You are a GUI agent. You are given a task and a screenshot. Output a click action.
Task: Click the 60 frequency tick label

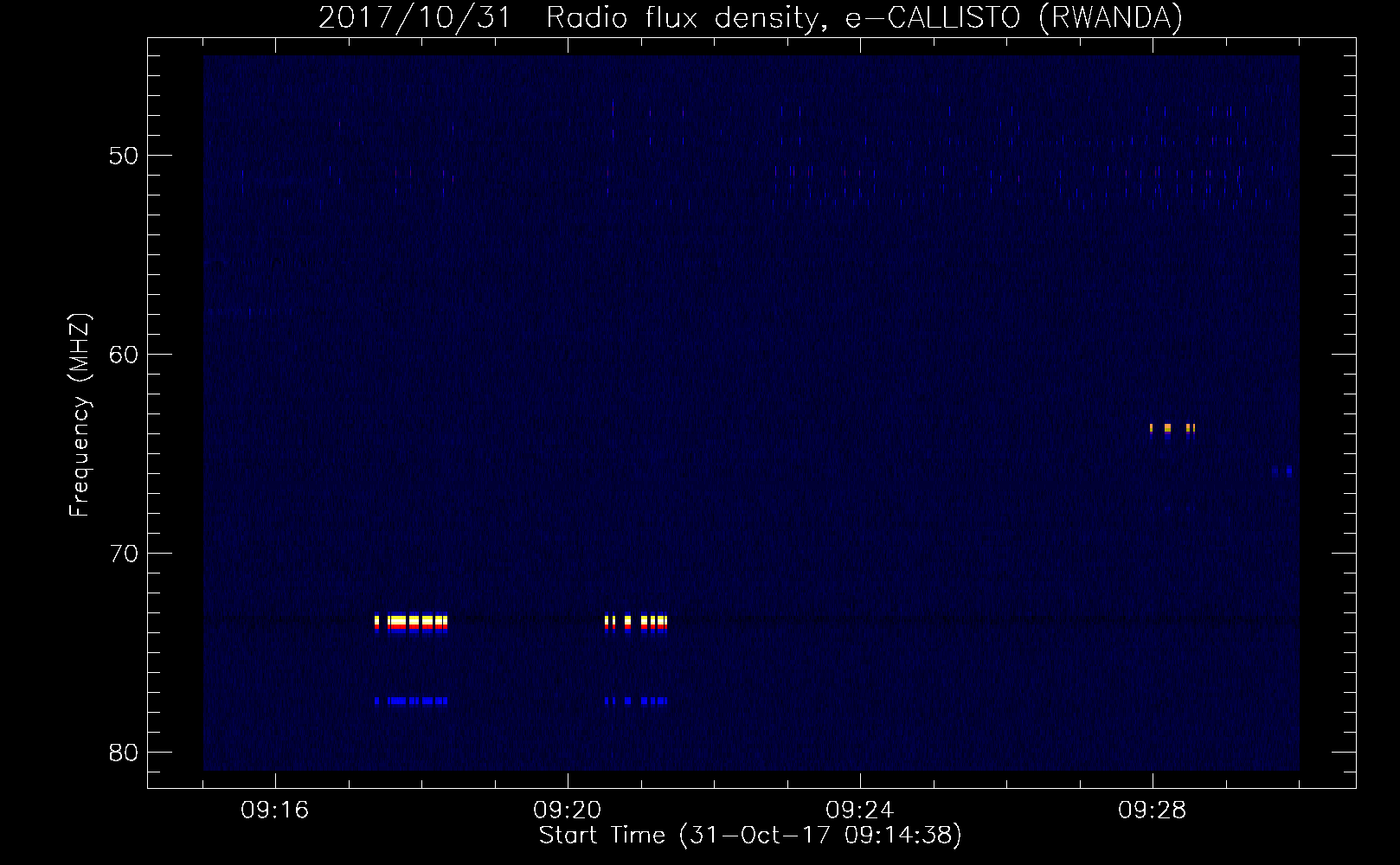tap(124, 355)
